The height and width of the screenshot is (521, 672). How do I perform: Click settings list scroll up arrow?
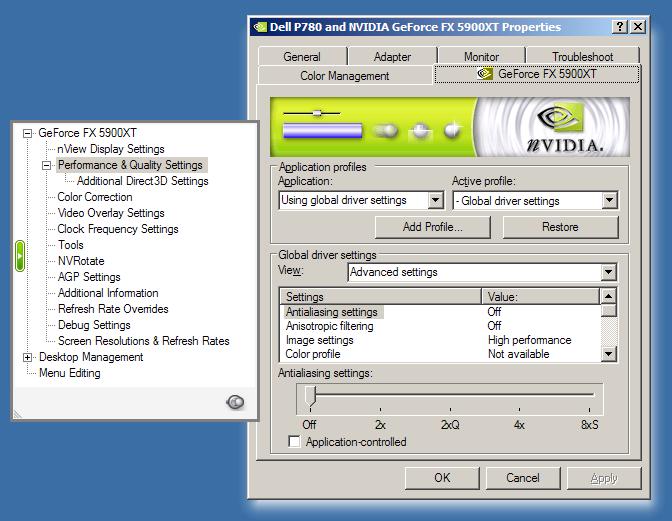609,296
